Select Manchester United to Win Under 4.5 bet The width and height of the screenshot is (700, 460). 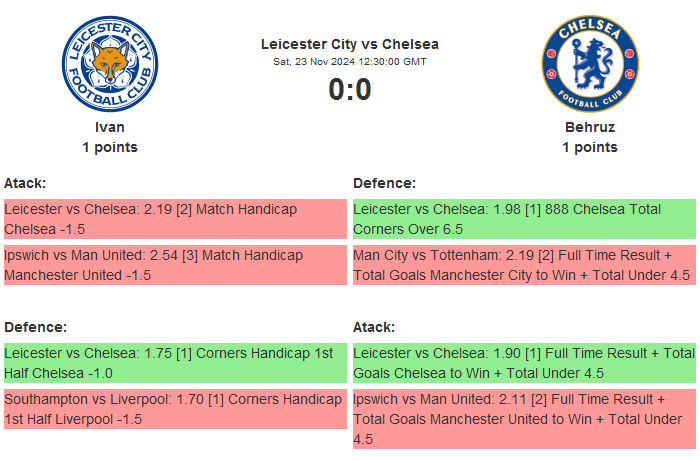[524, 419]
